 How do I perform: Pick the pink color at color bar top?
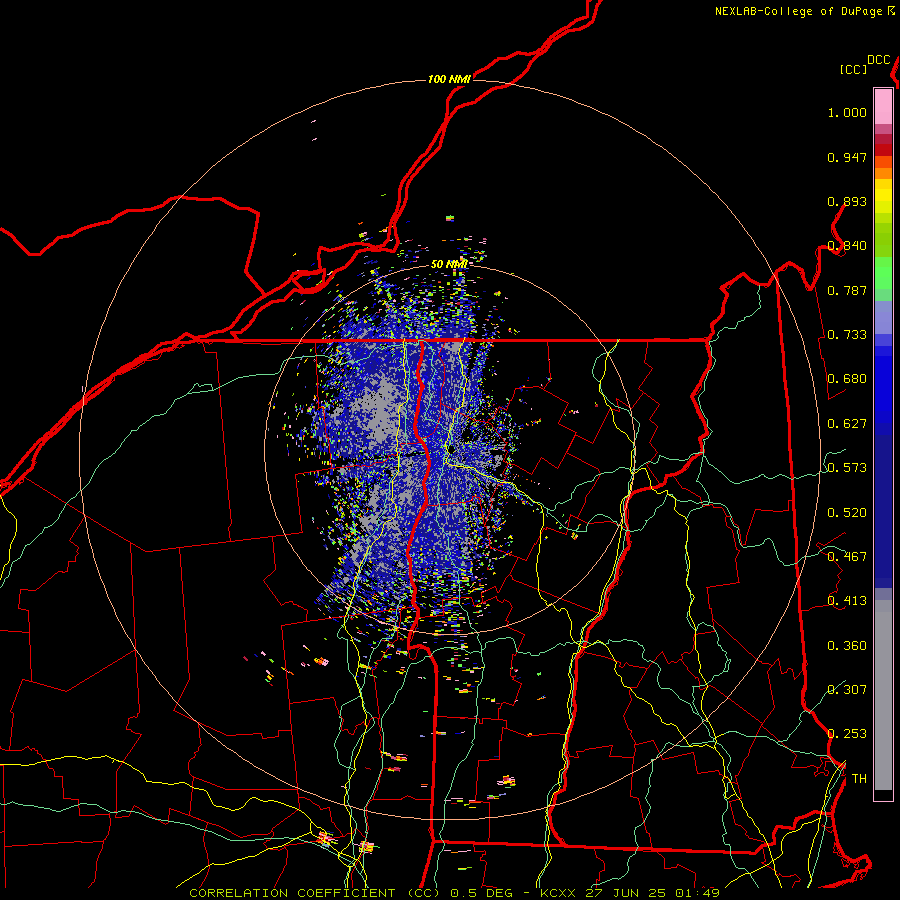883,107
